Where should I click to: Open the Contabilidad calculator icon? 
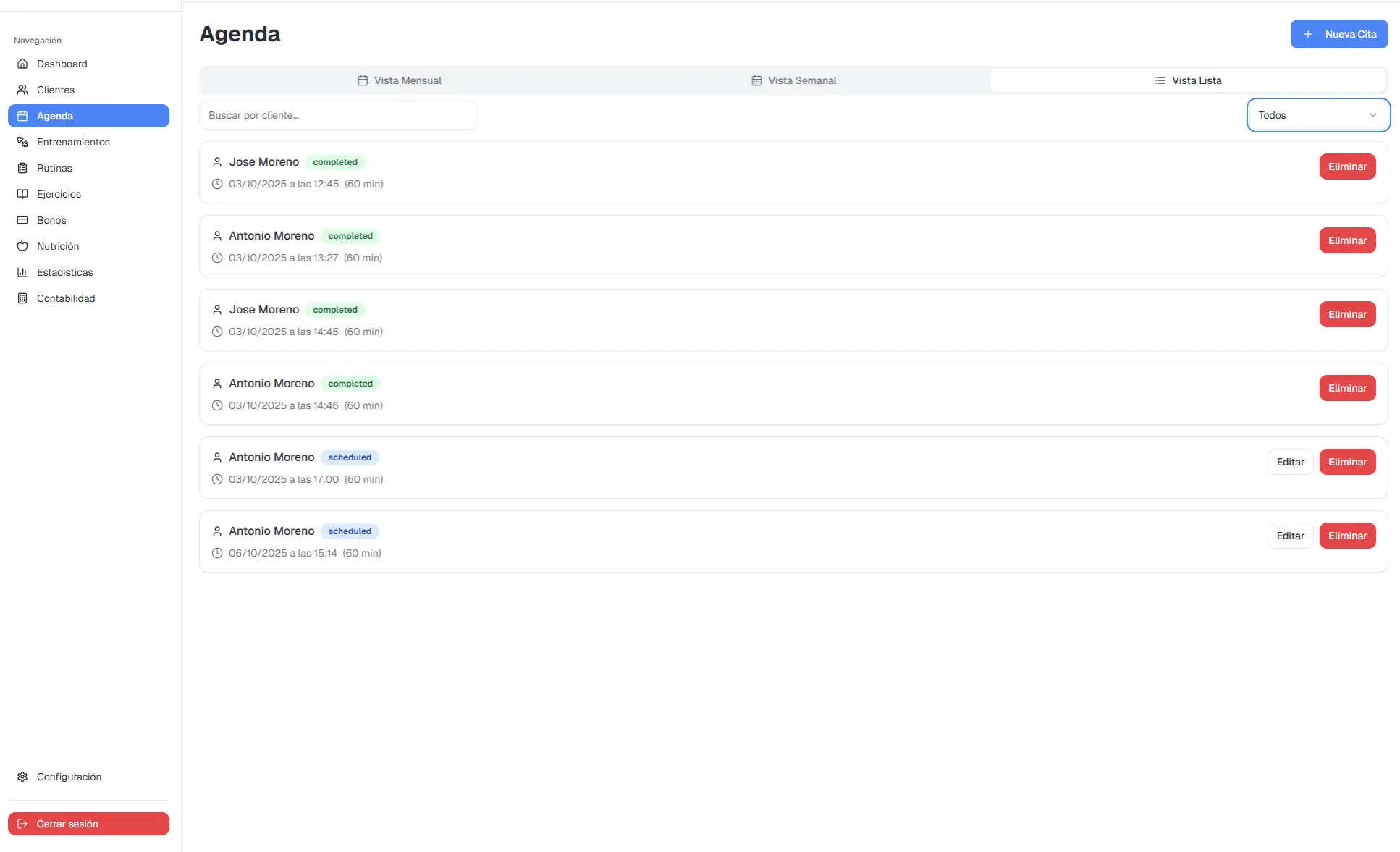click(x=22, y=298)
